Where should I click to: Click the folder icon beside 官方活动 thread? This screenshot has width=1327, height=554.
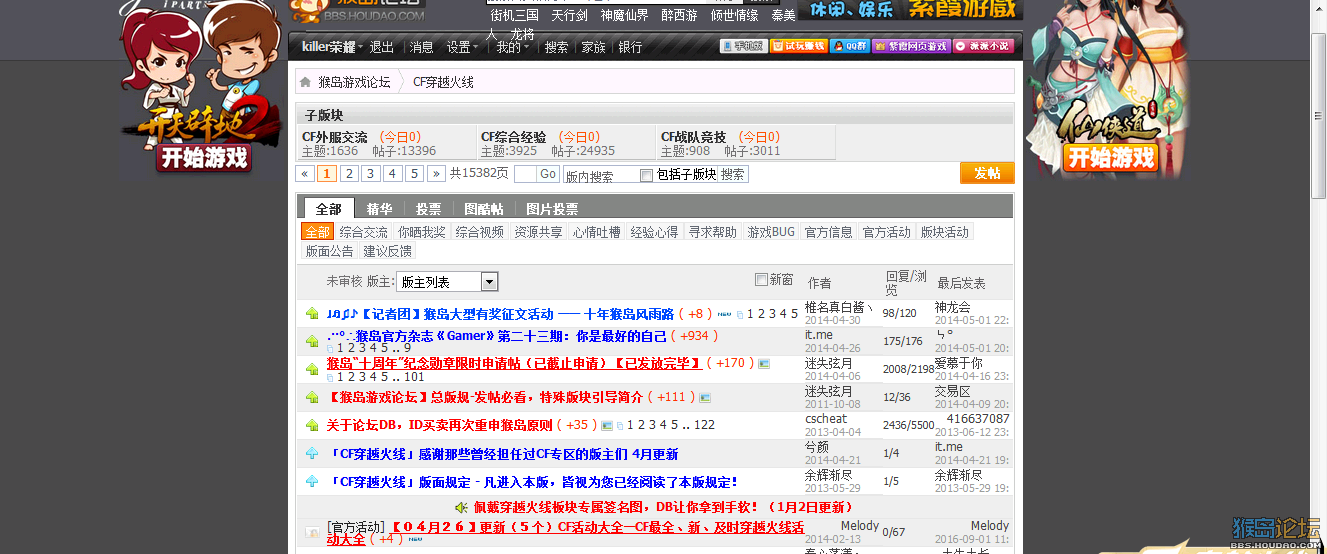pos(312,532)
